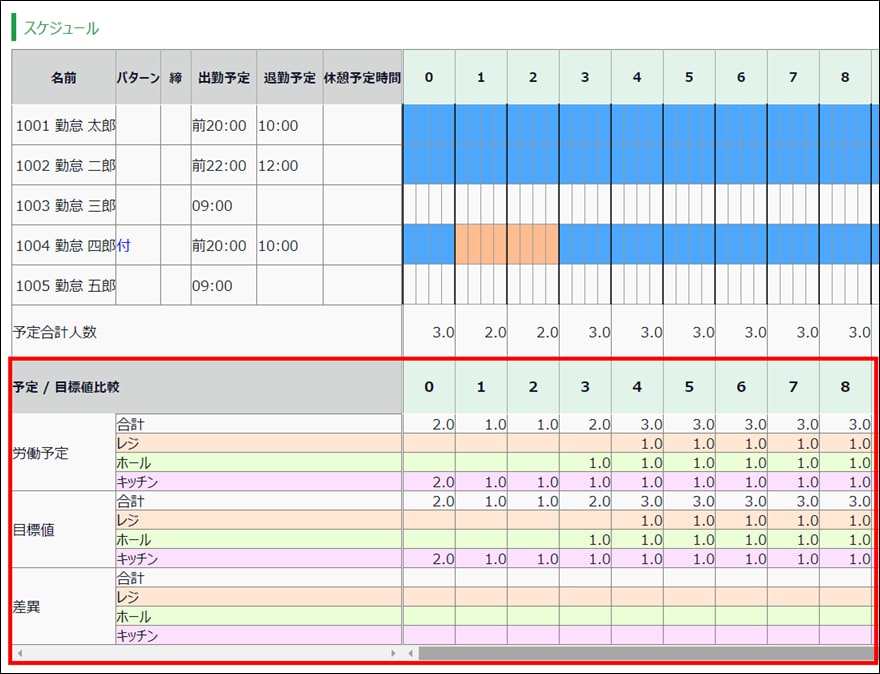This screenshot has height=674, width=880.
Task: Select employee 1001 勤怠 太郎
Action: [65, 126]
